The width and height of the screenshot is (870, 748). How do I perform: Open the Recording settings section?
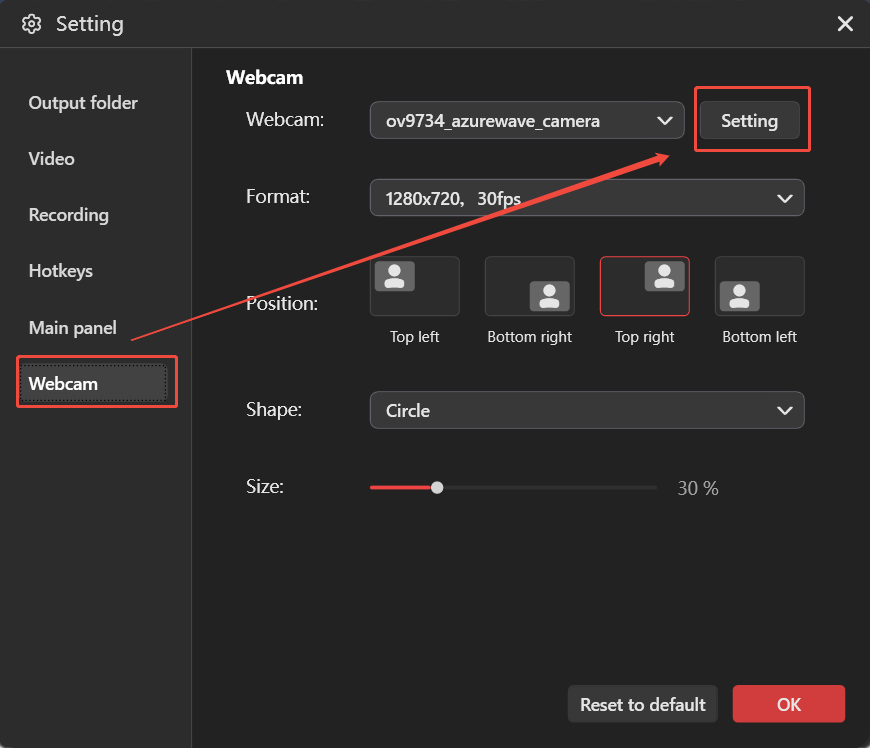click(x=68, y=214)
